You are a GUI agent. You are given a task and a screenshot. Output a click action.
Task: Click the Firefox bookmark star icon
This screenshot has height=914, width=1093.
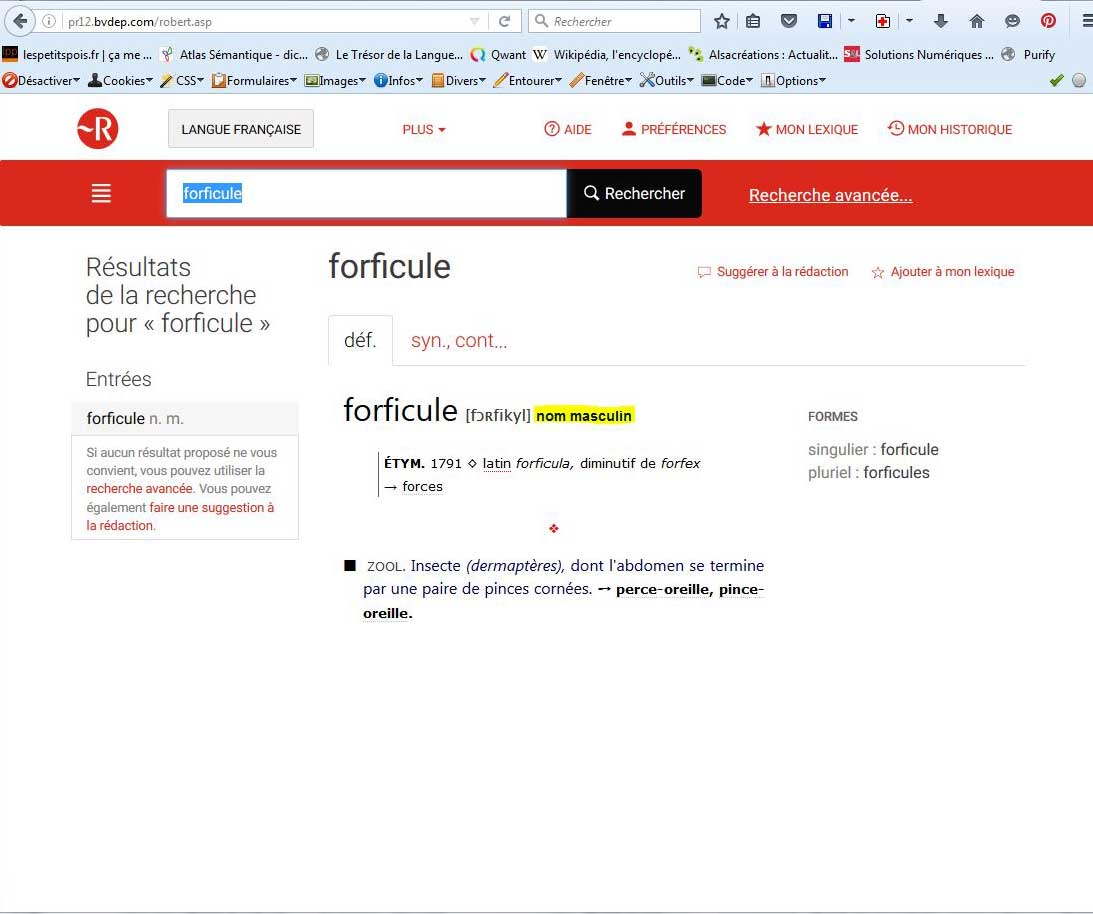pyautogui.click(x=722, y=21)
